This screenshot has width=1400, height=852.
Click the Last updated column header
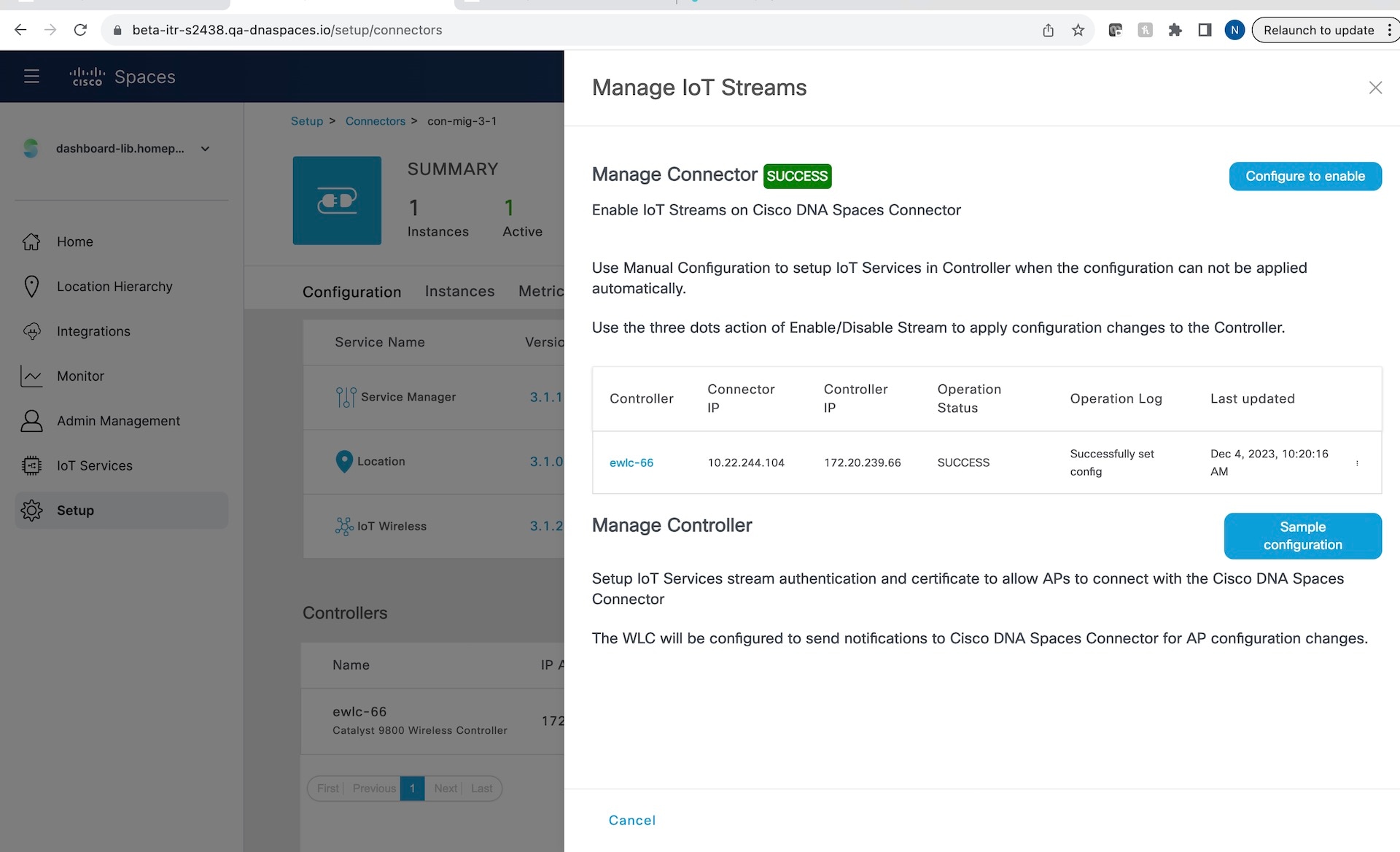1252,398
